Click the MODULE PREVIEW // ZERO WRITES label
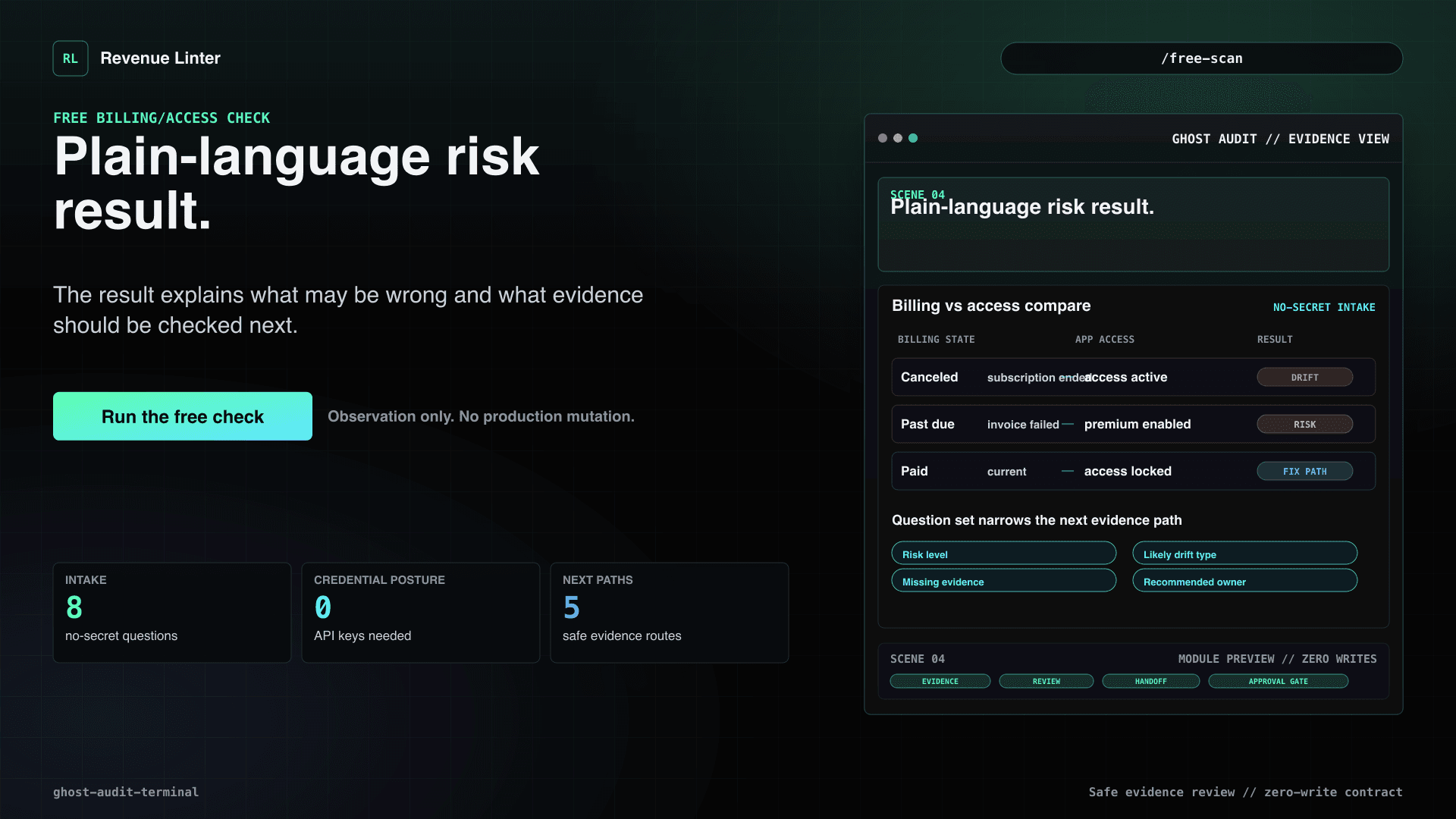 pyautogui.click(x=1277, y=659)
